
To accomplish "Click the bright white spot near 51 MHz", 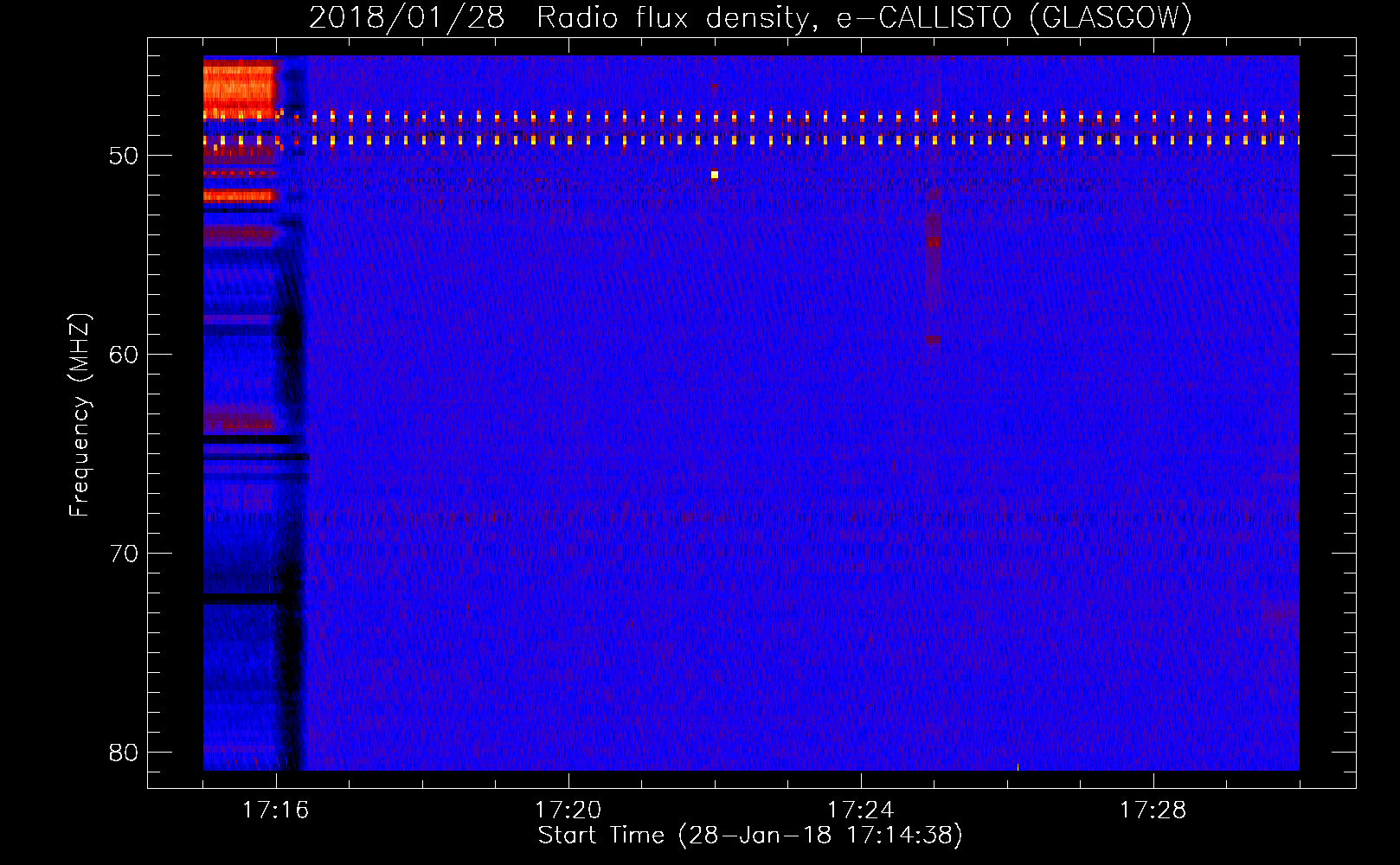I will (x=715, y=175).
